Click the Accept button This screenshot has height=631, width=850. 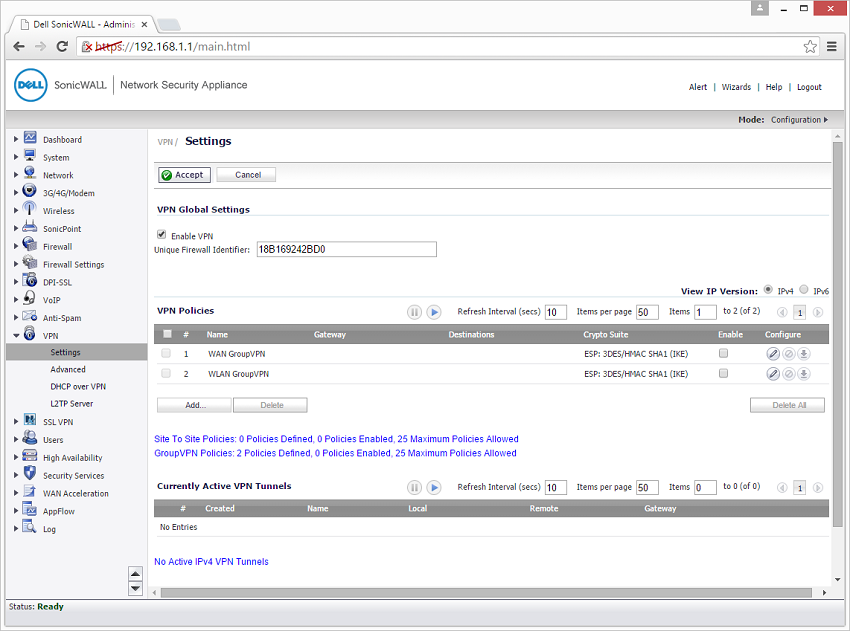184,175
